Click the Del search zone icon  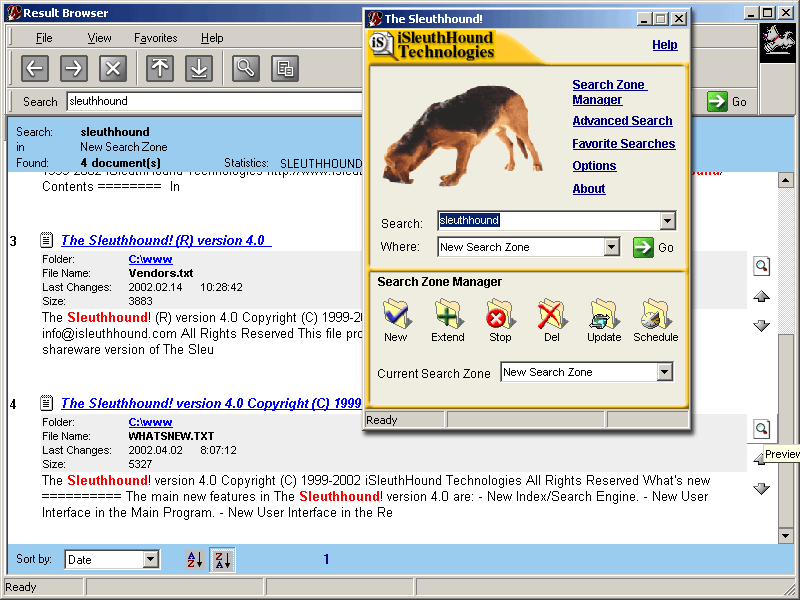(551, 314)
